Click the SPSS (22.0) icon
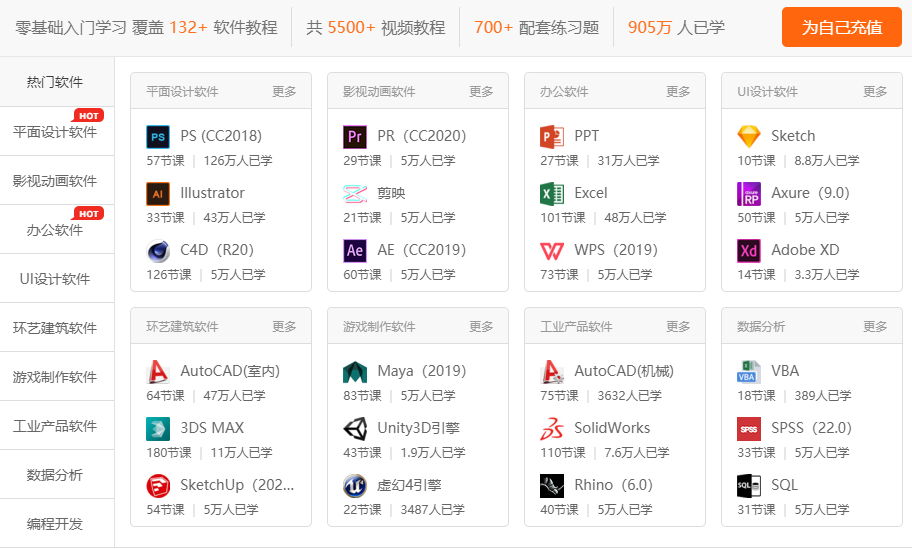This screenshot has width=912, height=549. 749,429
